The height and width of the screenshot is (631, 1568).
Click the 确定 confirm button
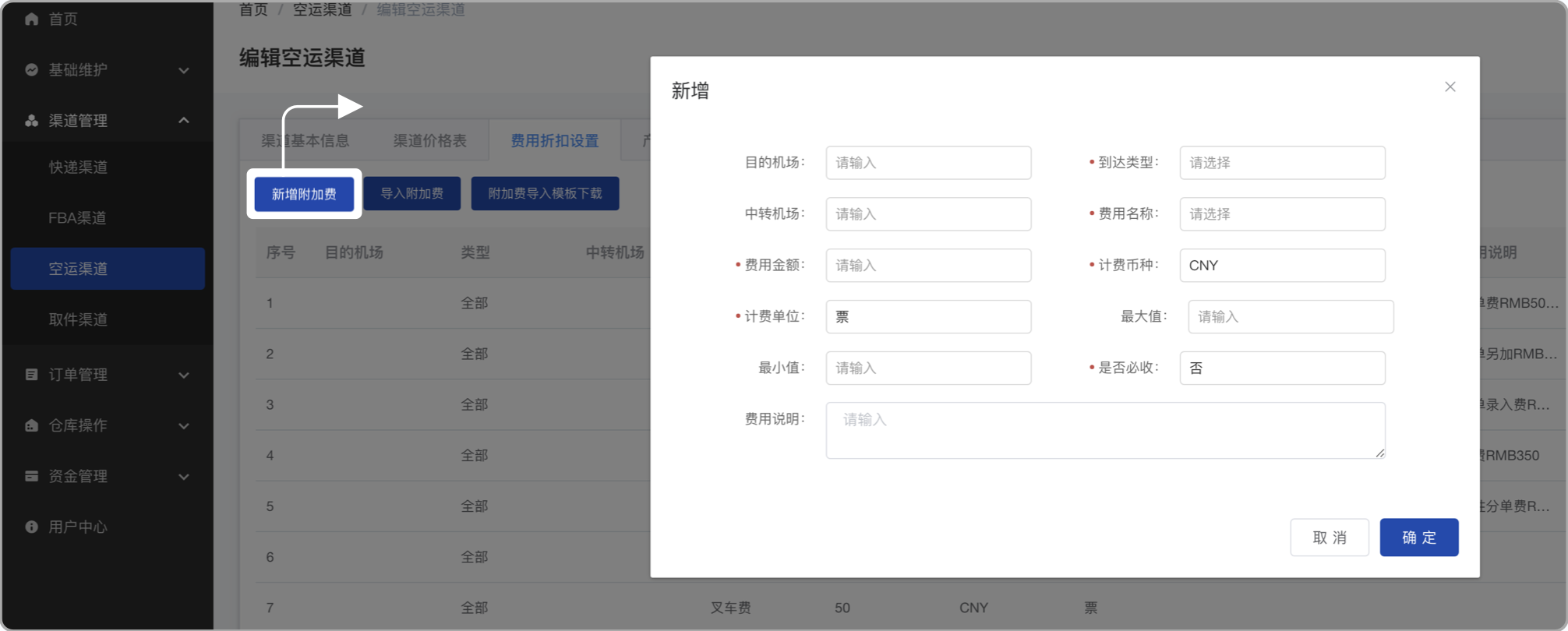point(1418,538)
